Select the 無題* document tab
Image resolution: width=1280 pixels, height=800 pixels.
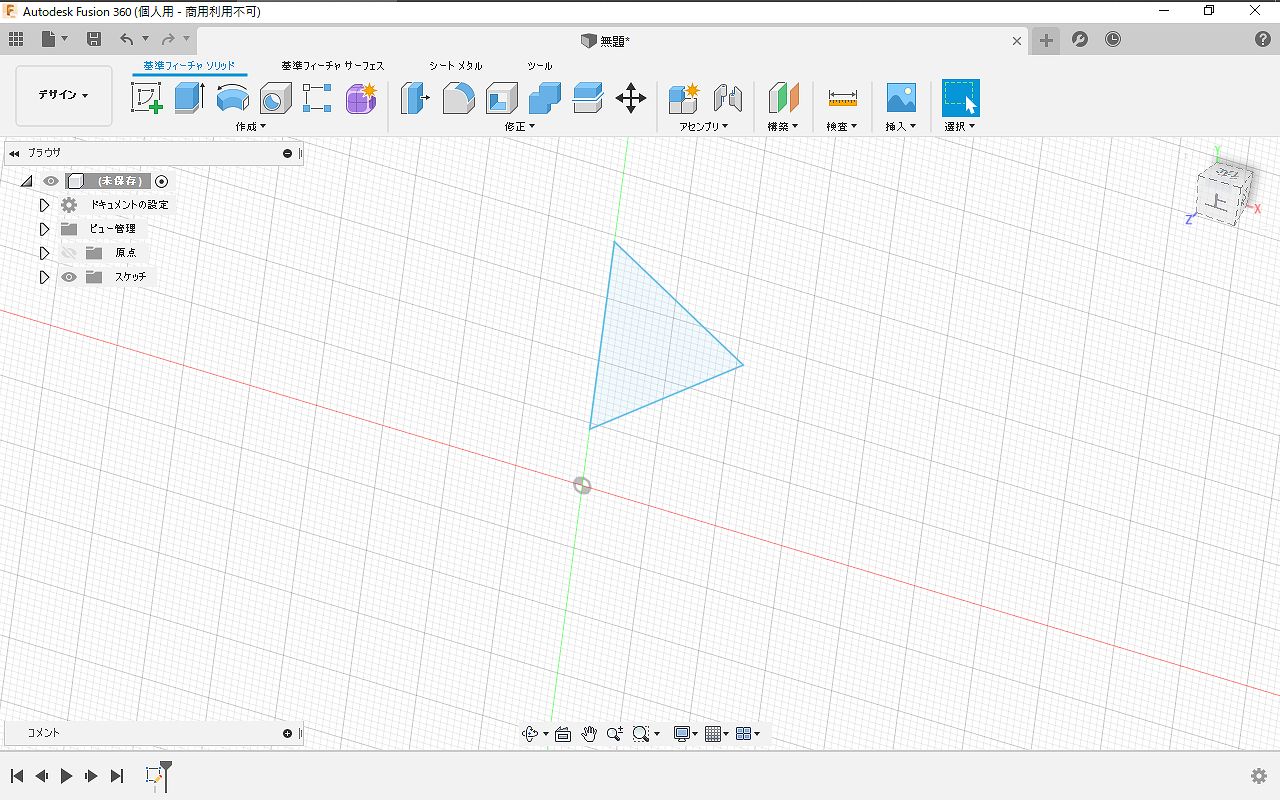[x=605, y=41]
